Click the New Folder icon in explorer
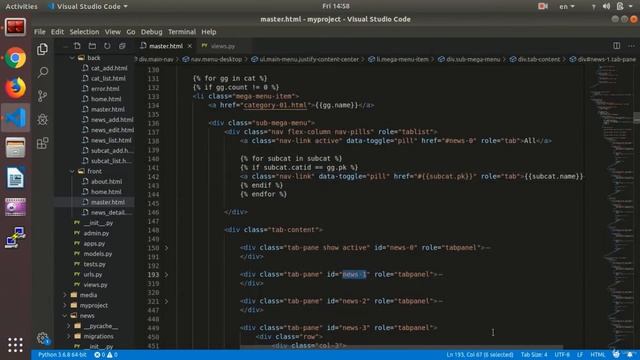The image size is (640, 360). [92, 46]
